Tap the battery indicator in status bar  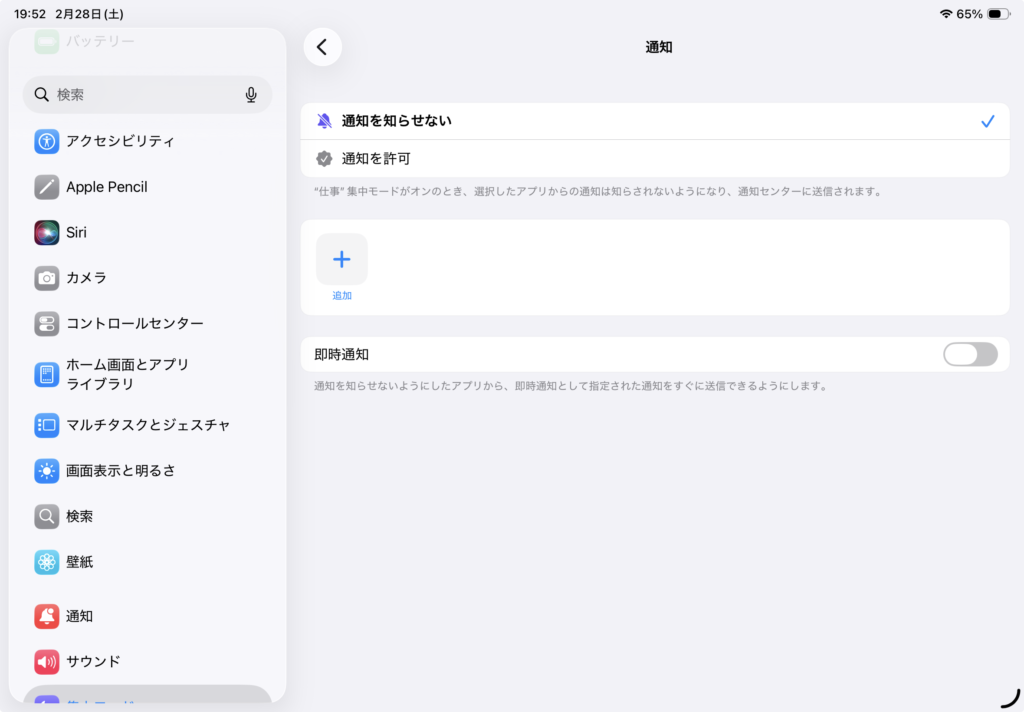[x=998, y=14]
